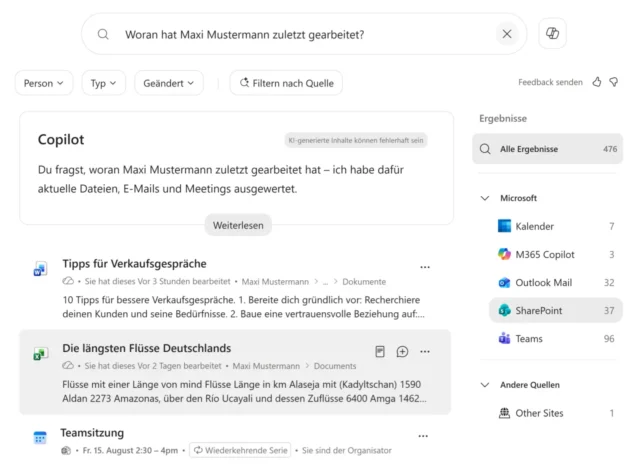Screen dimensions: 640x476
Task: Open more options for Teamsitzung
Action: (423, 436)
